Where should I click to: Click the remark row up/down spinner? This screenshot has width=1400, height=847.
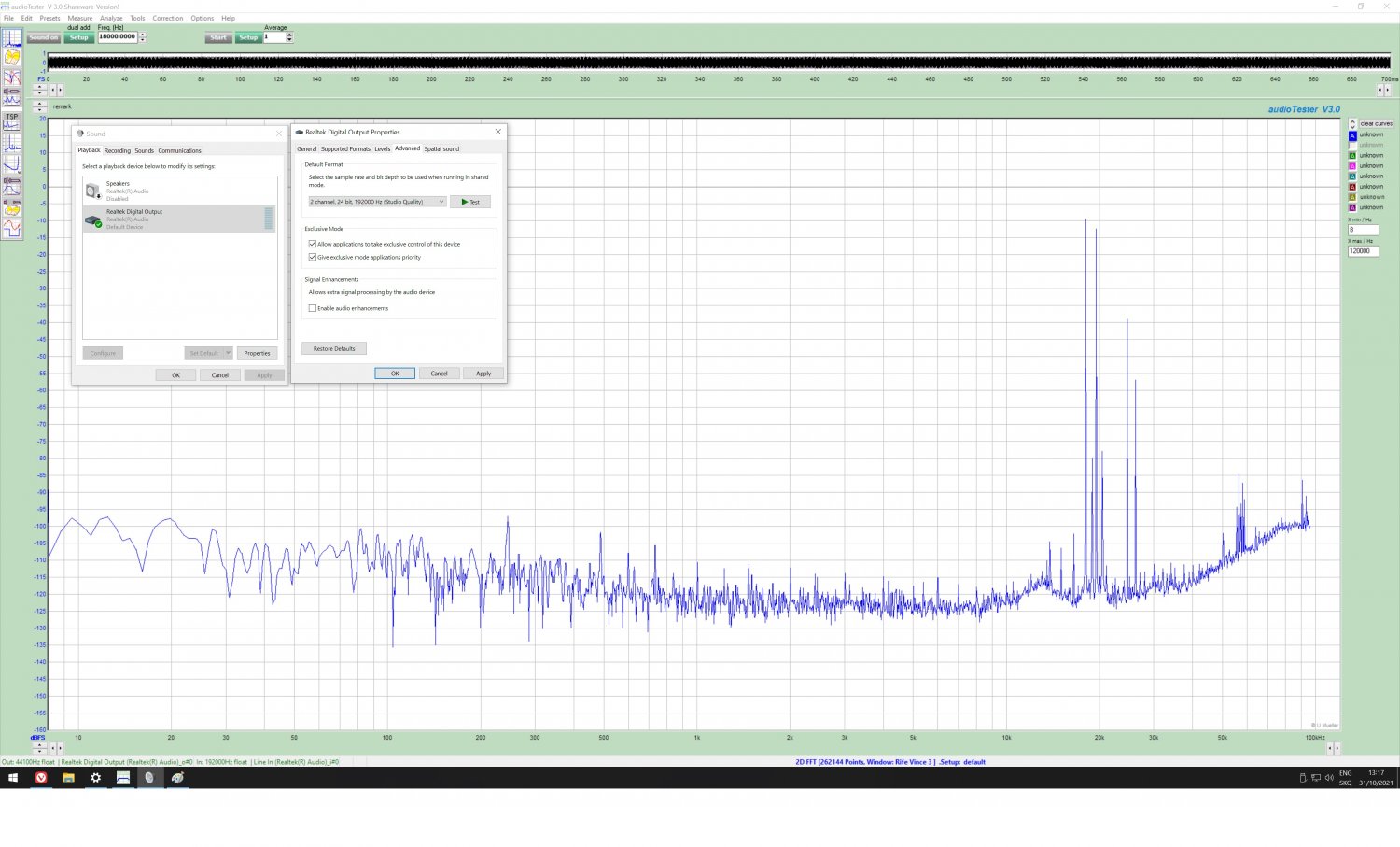[x=39, y=106]
